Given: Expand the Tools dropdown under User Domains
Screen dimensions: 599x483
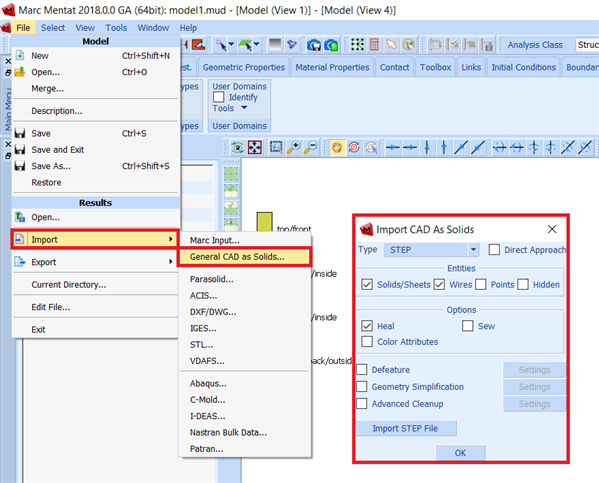Looking at the screenshot, I should pos(230,108).
